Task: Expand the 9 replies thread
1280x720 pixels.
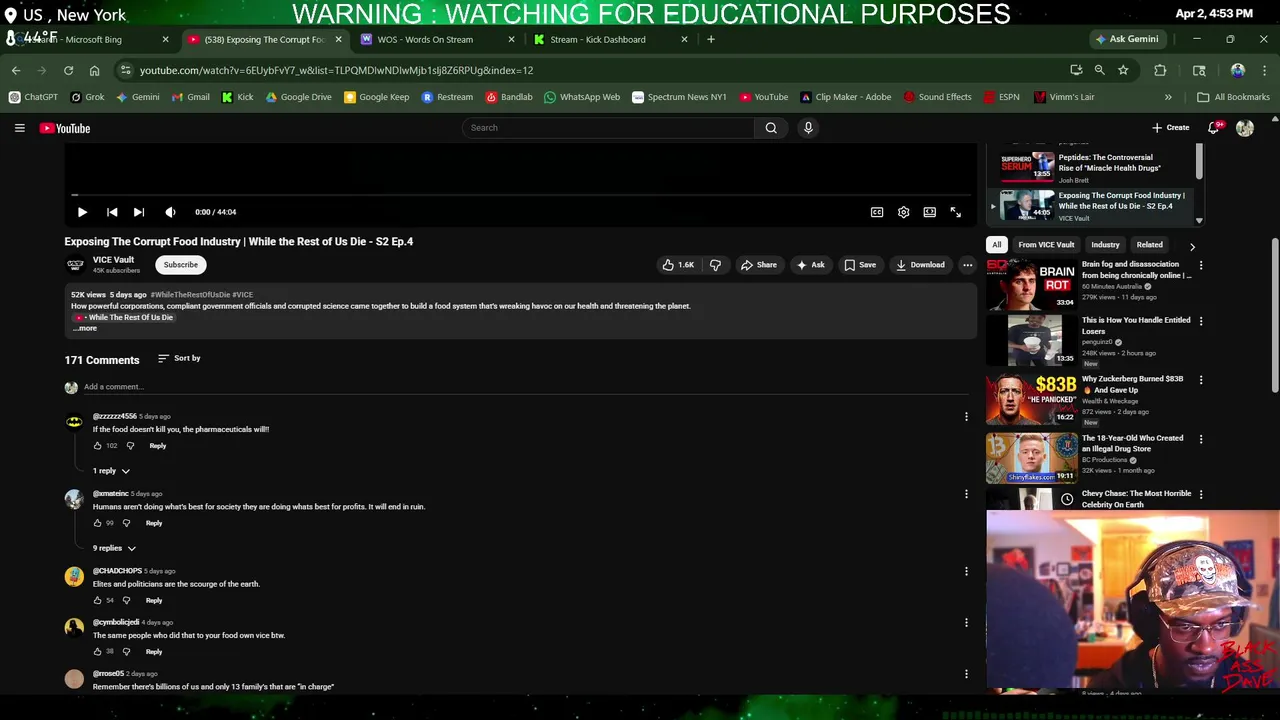Action: (x=114, y=548)
